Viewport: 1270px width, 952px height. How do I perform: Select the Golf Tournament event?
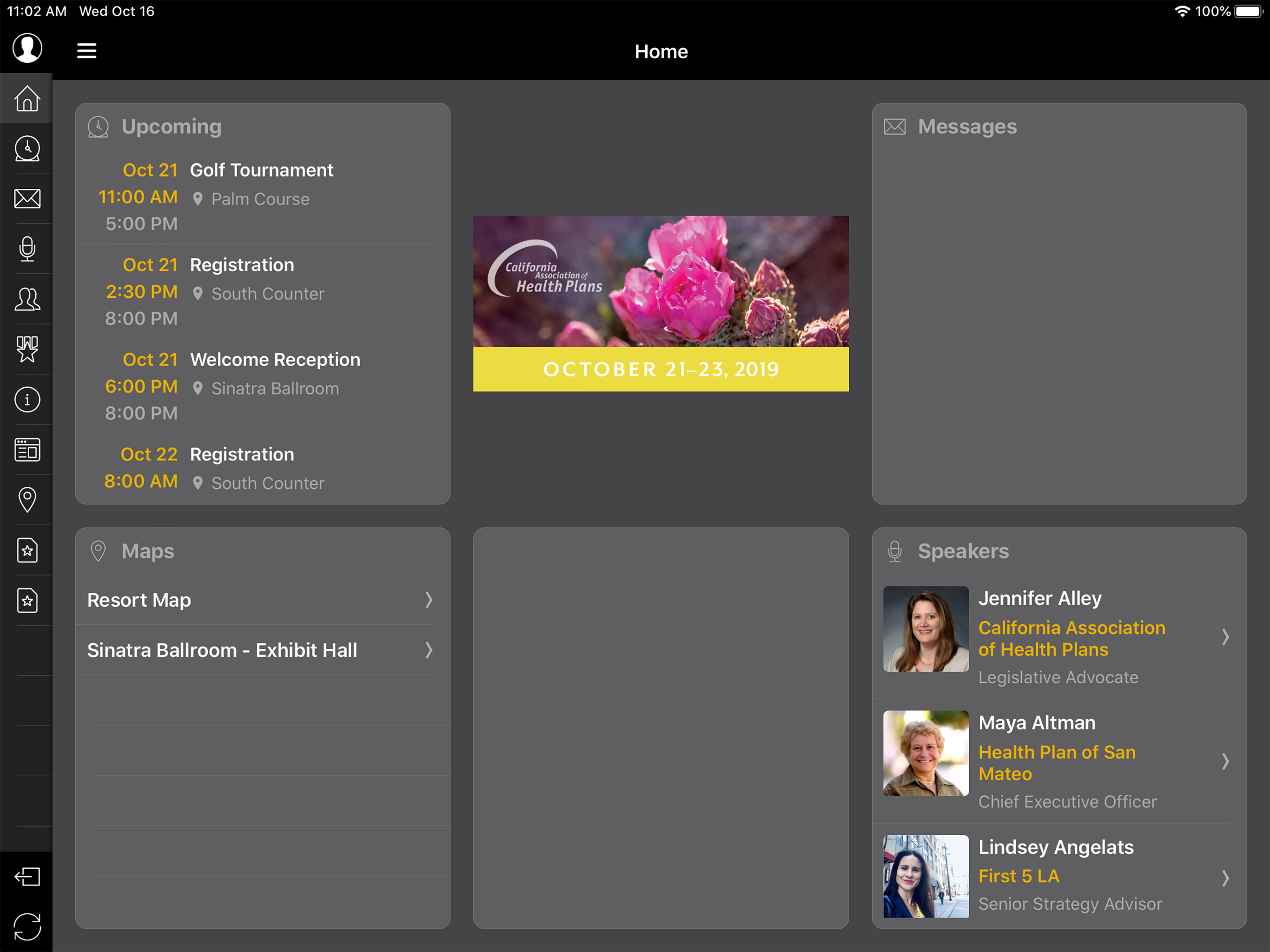tap(261, 170)
